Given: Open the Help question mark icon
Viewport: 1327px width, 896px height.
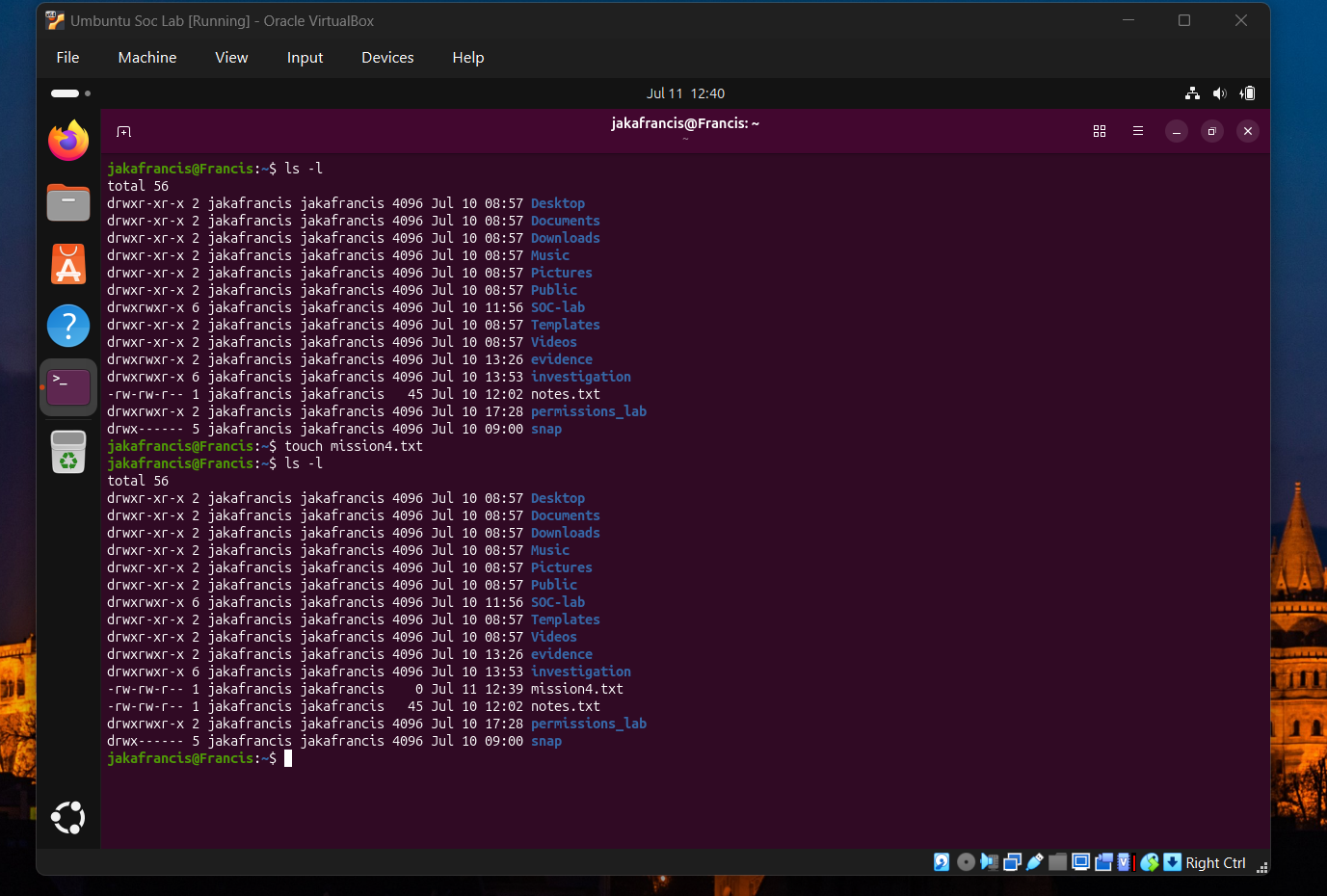Looking at the screenshot, I should coord(68,326).
